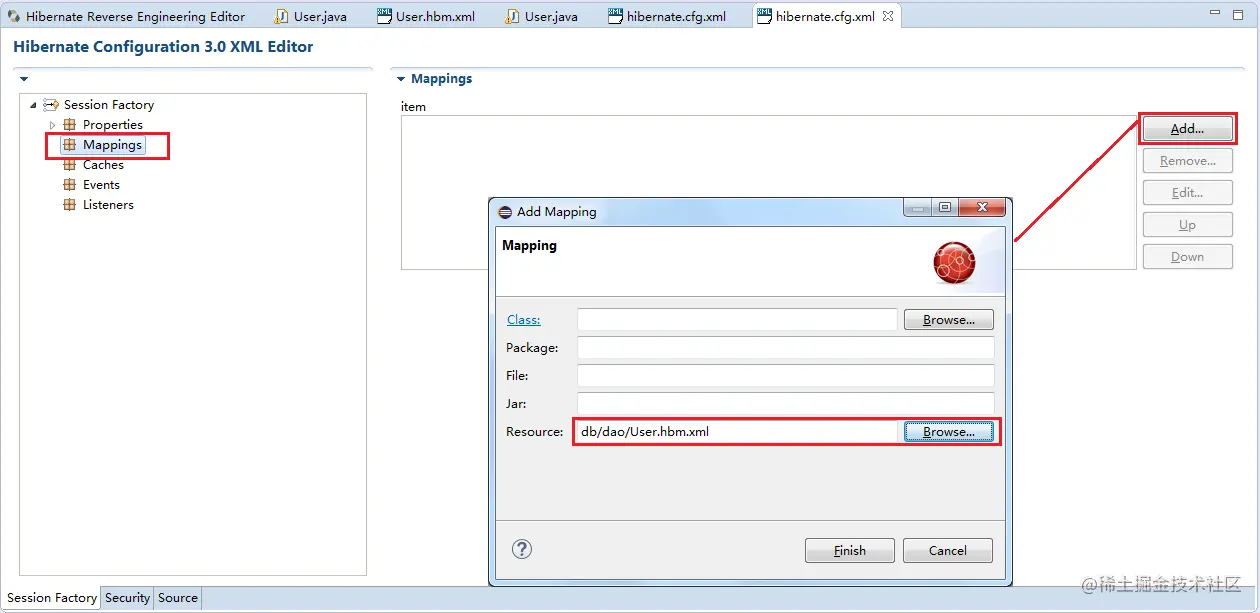
Task: Click the Events node icon
Action: coord(69,185)
